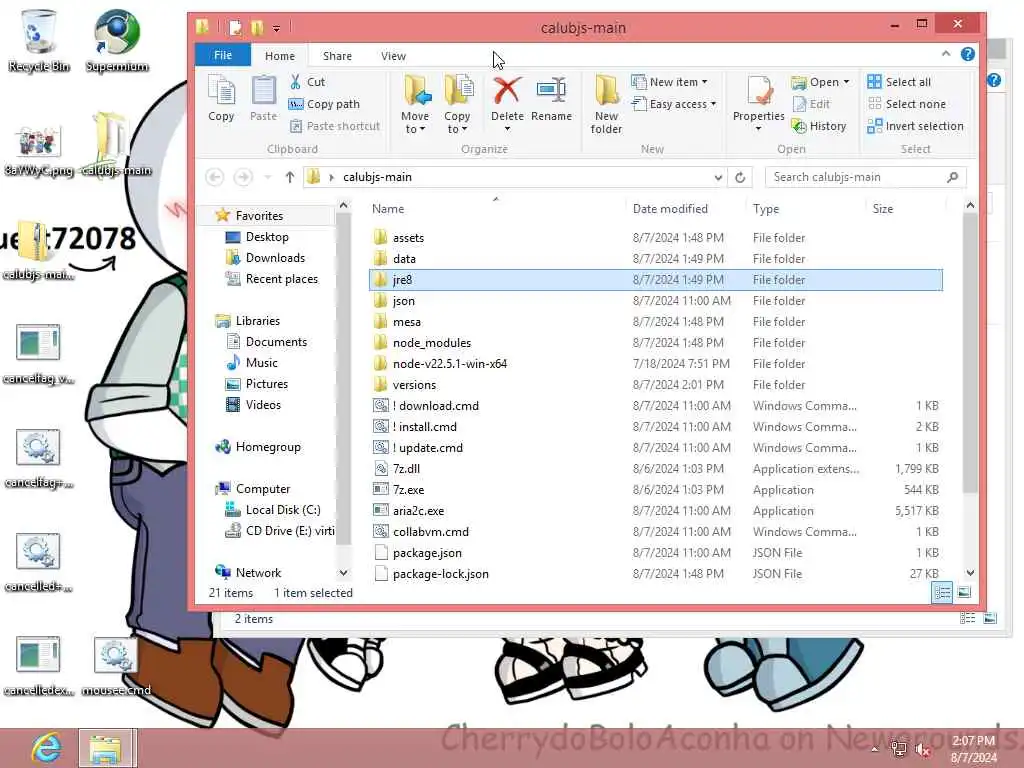This screenshot has height=768, width=1024.
Task: Open the Open button dropdown
Action: [x=846, y=82]
